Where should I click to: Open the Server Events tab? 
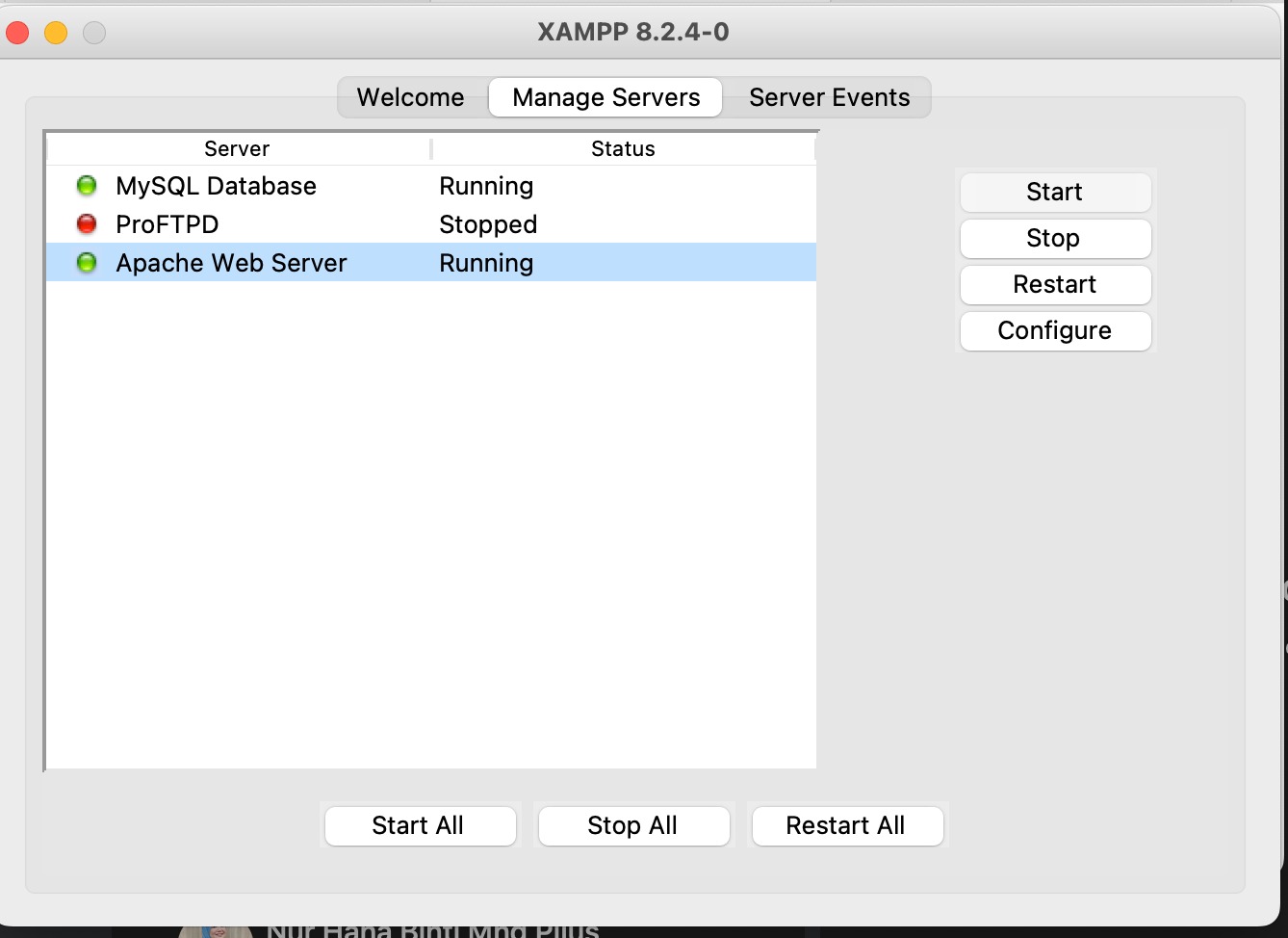click(829, 97)
